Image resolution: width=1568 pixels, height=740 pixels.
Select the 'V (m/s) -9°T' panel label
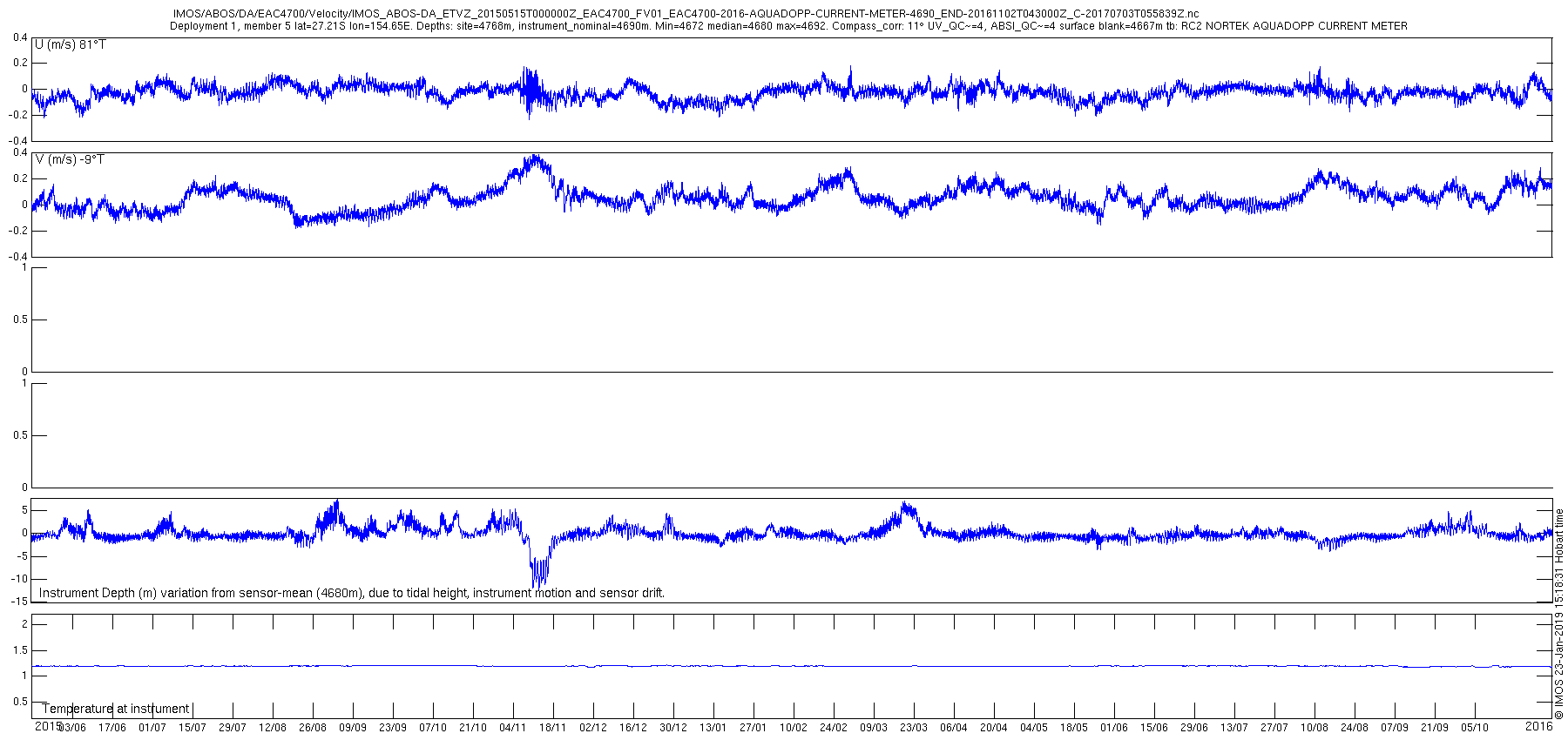pos(70,159)
